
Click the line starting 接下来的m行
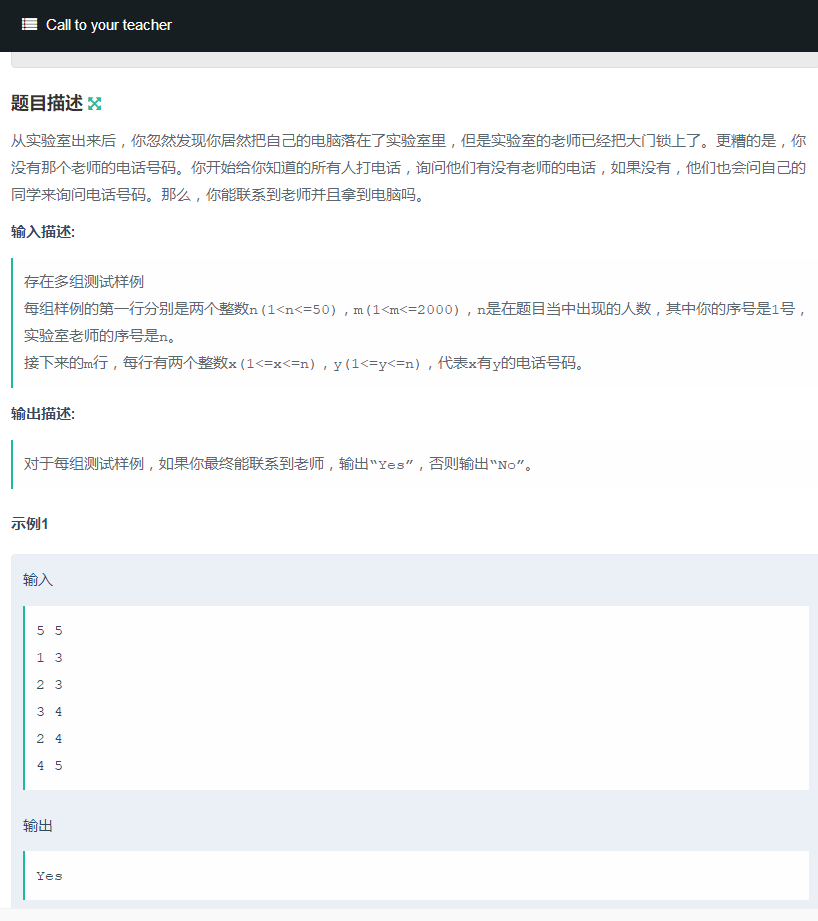[304, 364]
